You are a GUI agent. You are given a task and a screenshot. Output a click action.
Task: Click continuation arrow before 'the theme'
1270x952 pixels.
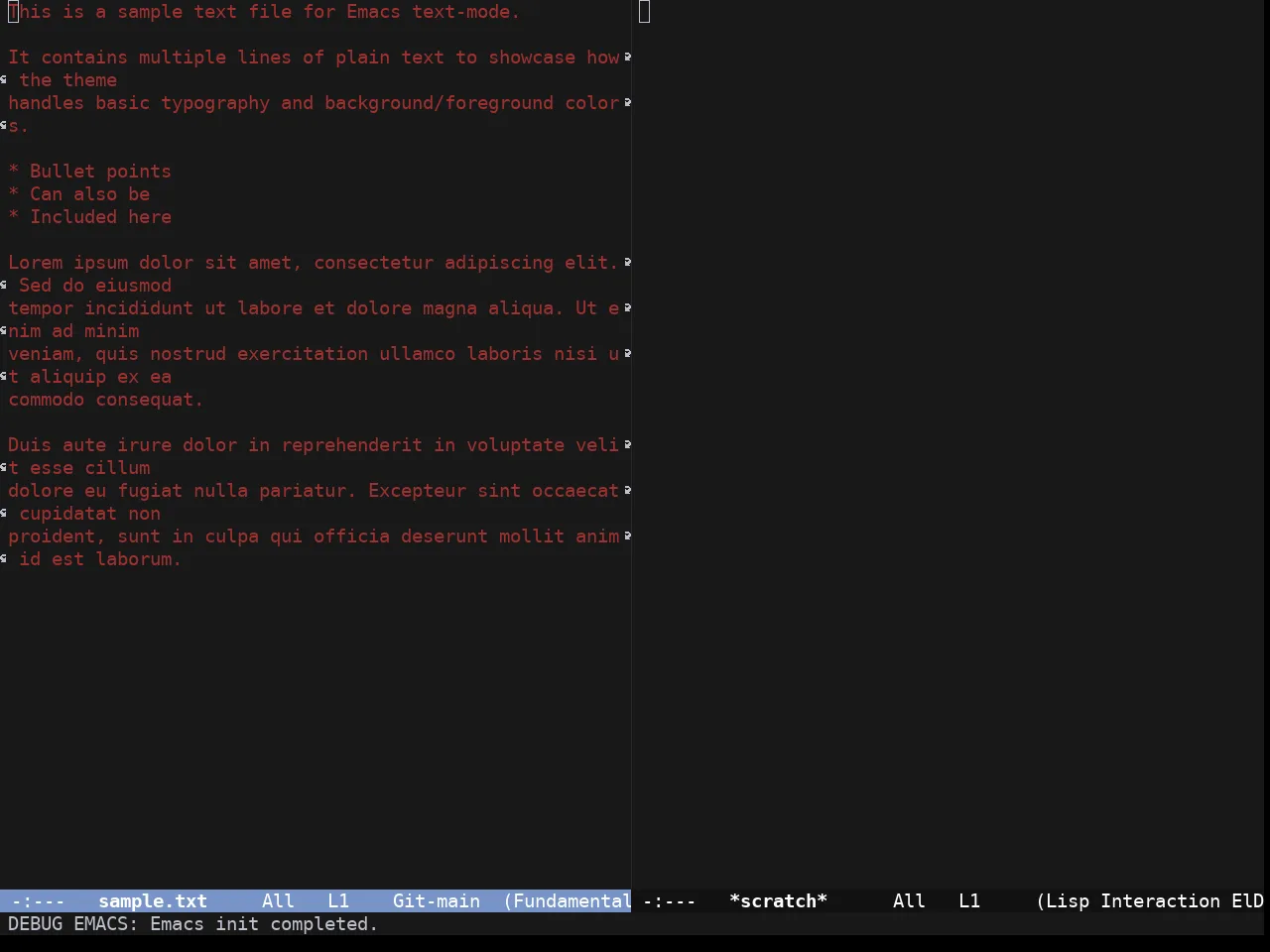4,80
